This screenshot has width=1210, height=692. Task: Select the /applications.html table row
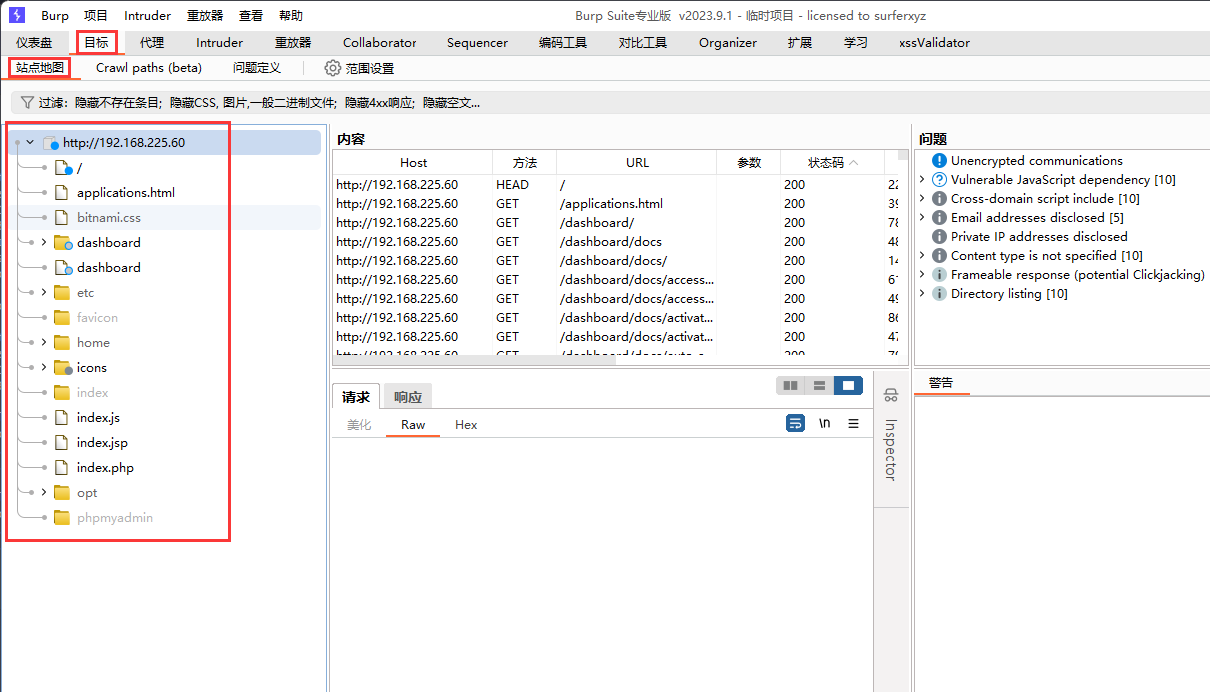coord(615,204)
